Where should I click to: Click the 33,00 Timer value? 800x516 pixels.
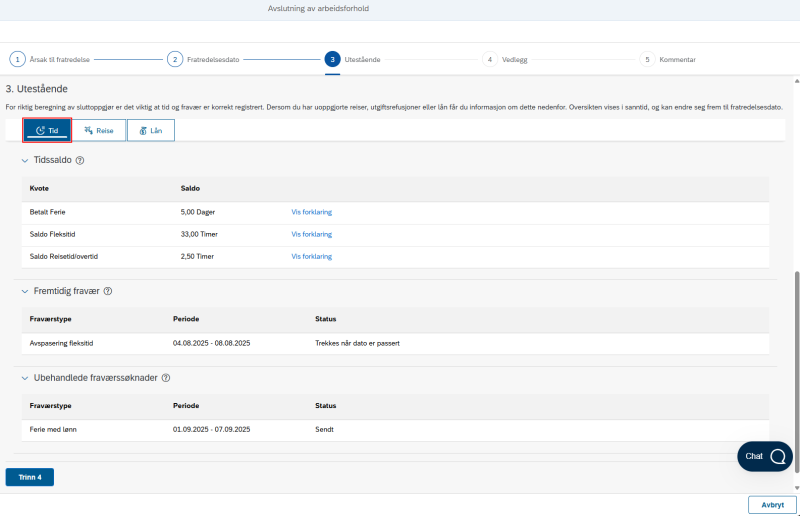point(199,234)
